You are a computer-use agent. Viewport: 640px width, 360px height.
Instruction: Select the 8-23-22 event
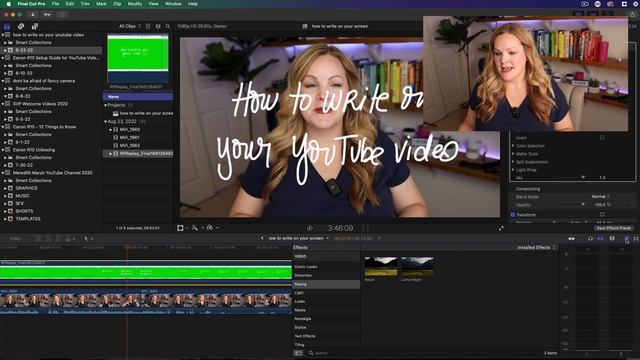coord(51,50)
